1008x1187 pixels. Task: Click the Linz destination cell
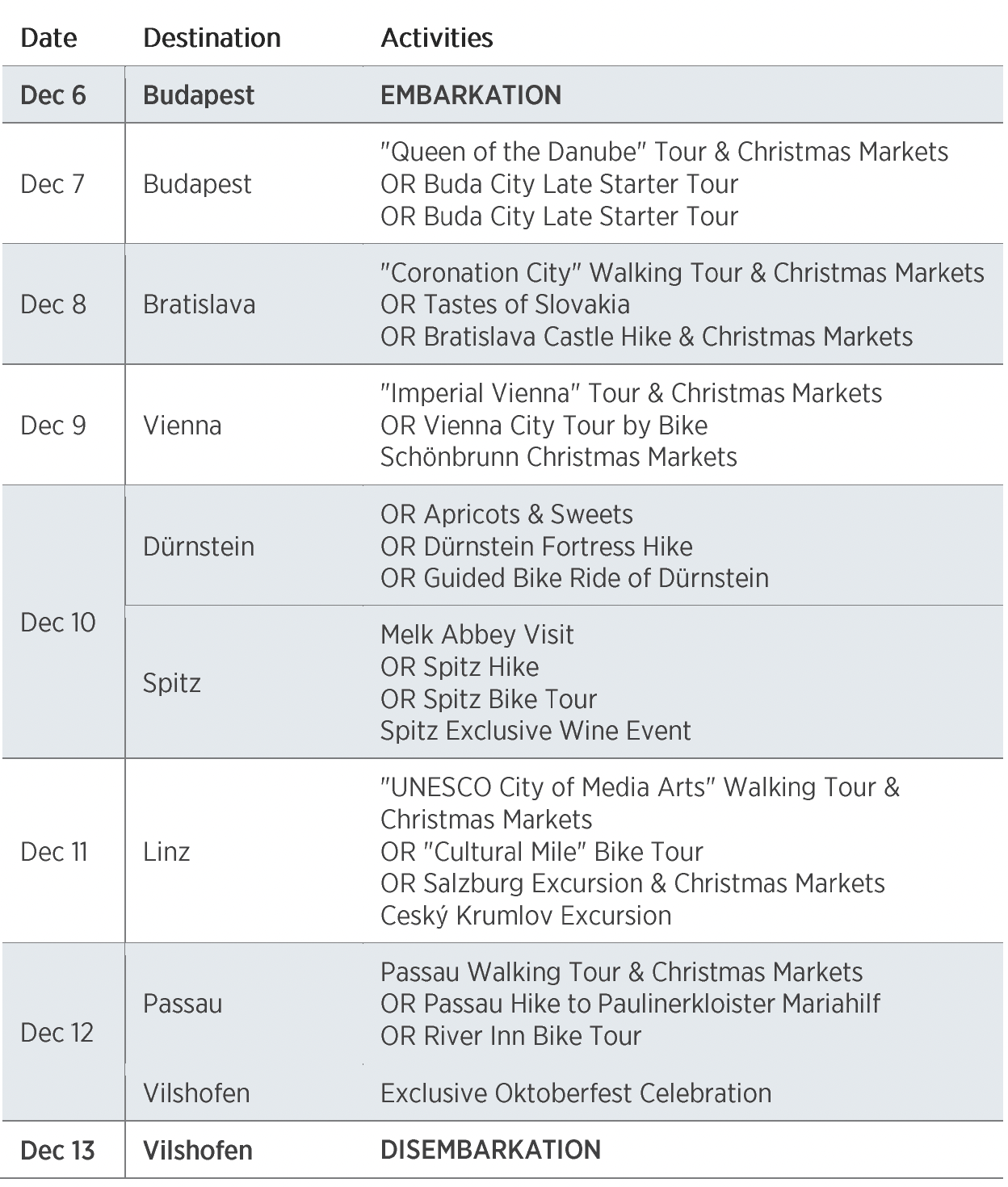pos(166,852)
